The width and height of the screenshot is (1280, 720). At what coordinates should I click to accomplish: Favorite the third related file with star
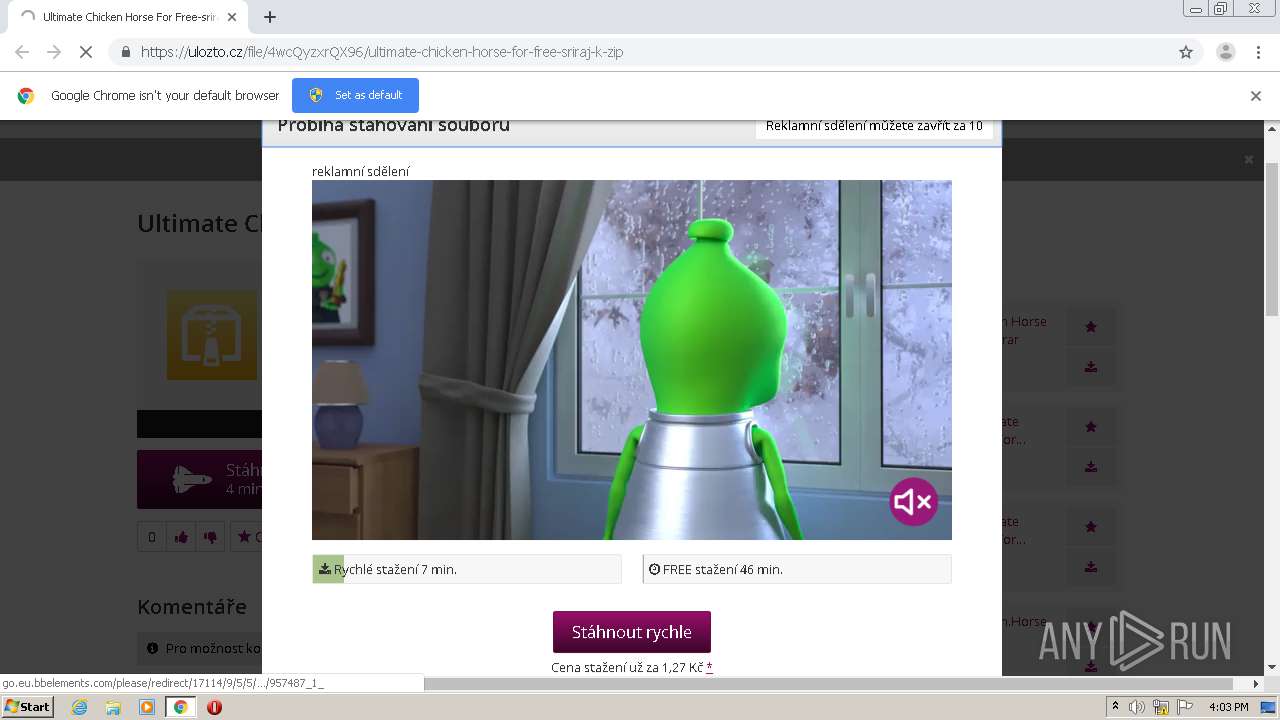1091,527
